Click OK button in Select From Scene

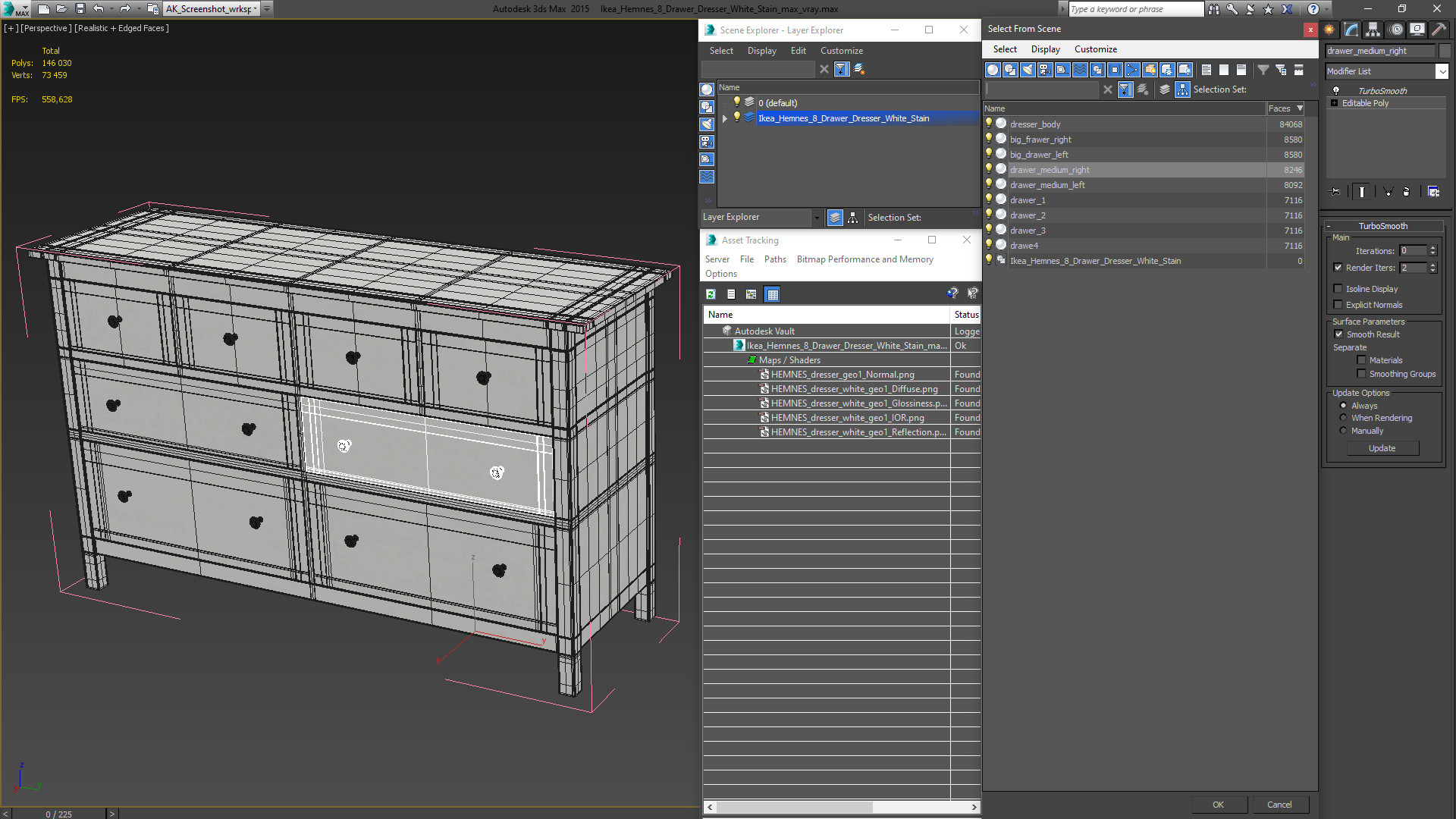click(x=1218, y=805)
